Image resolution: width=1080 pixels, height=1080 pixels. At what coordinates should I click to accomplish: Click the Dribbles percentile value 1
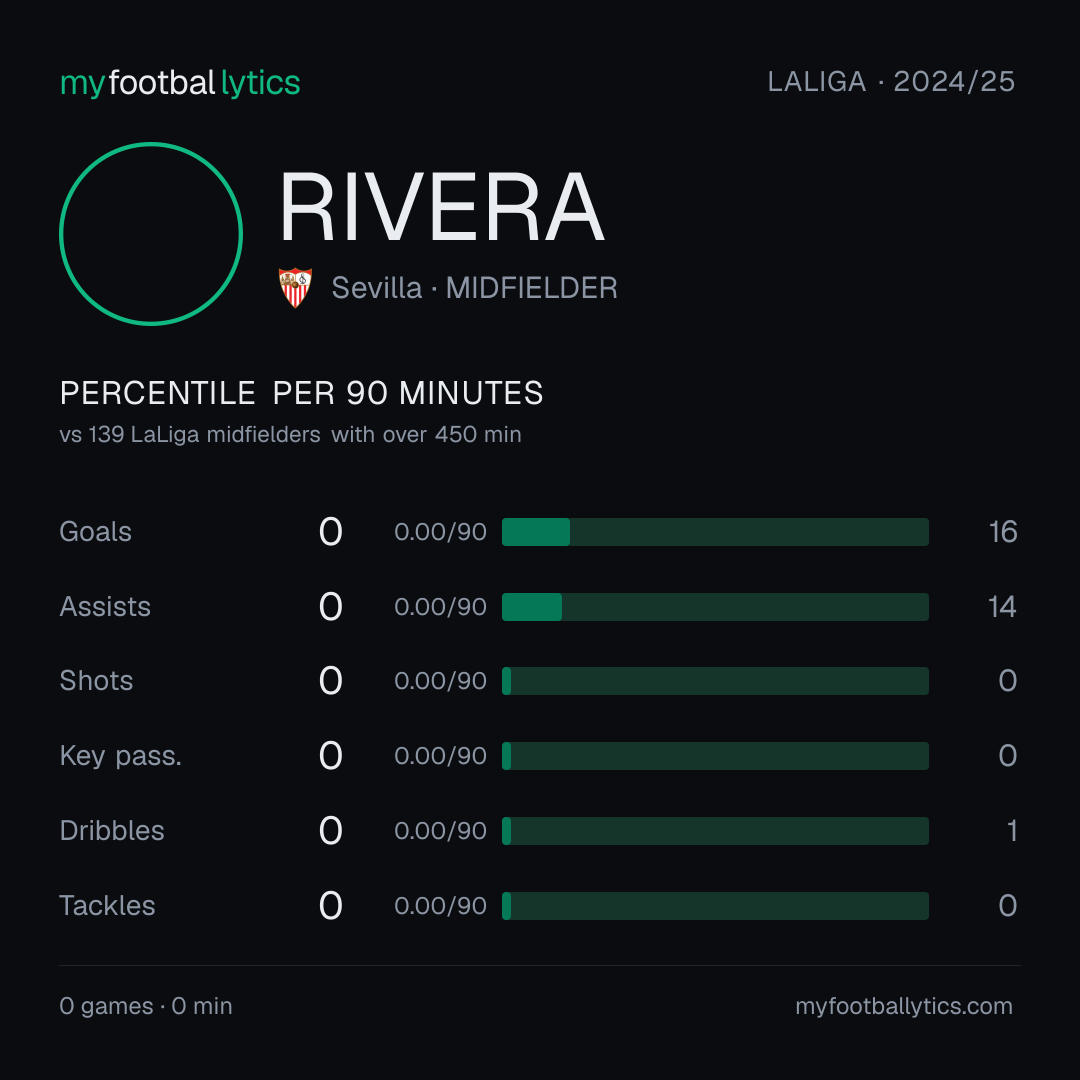[1012, 831]
